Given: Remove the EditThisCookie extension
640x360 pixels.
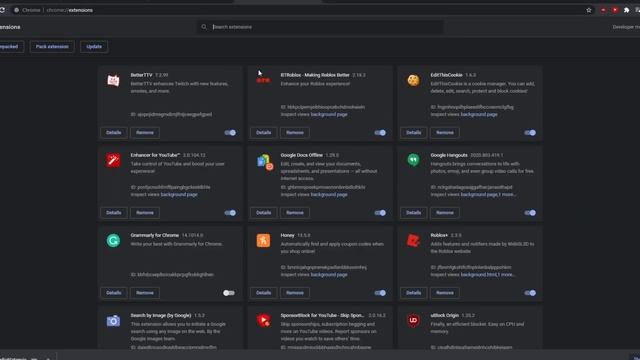Looking at the screenshot, I should [x=445, y=133].
